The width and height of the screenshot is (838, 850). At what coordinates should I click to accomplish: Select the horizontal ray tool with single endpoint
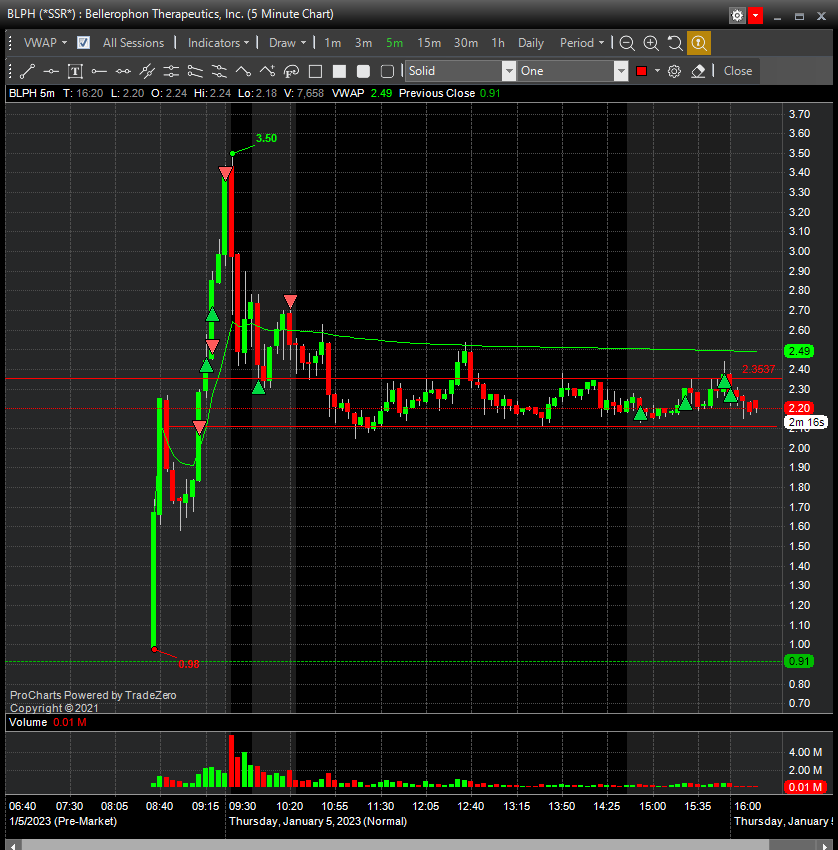[x=99, y=71]
